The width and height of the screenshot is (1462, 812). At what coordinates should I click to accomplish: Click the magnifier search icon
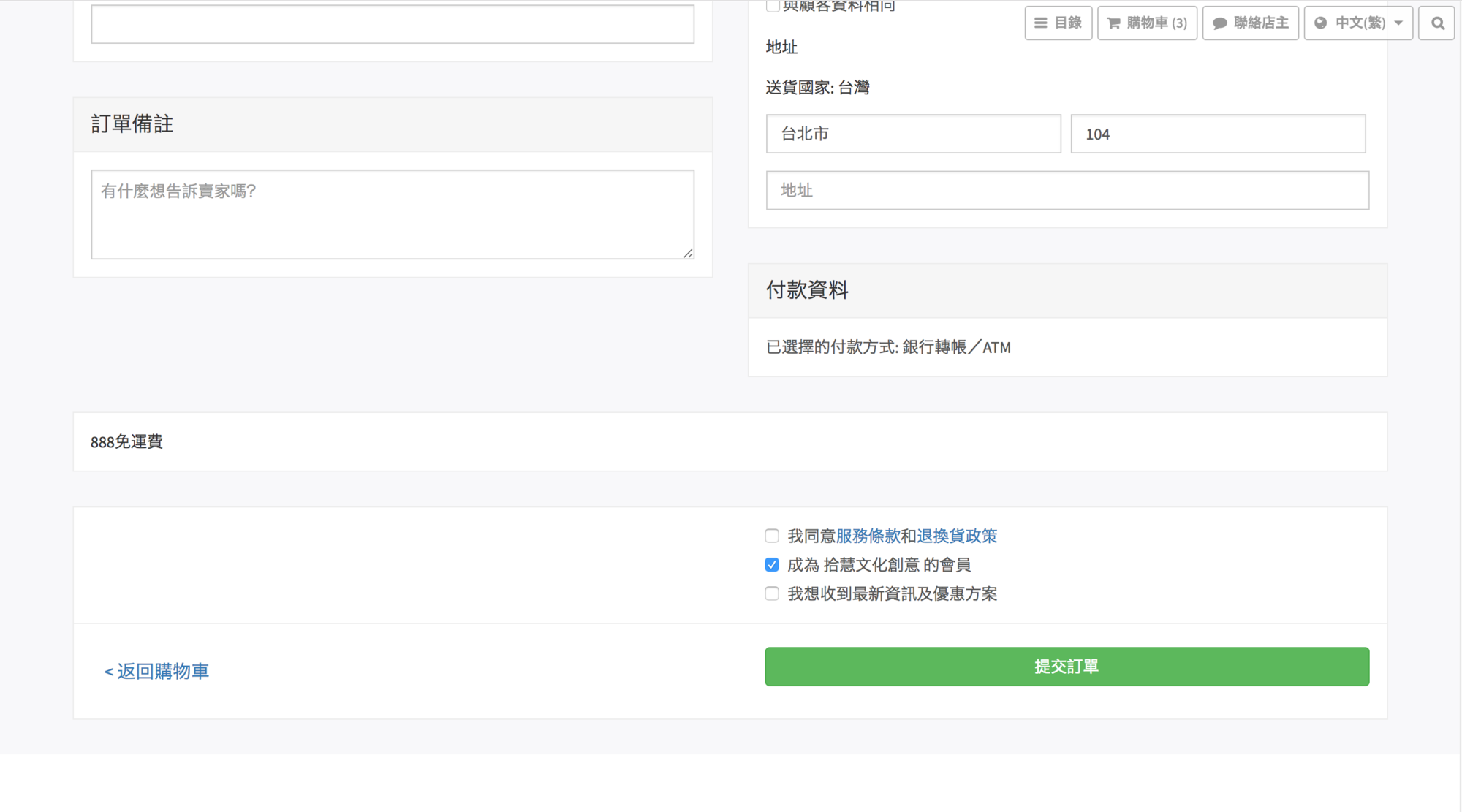pos(1437,23)
